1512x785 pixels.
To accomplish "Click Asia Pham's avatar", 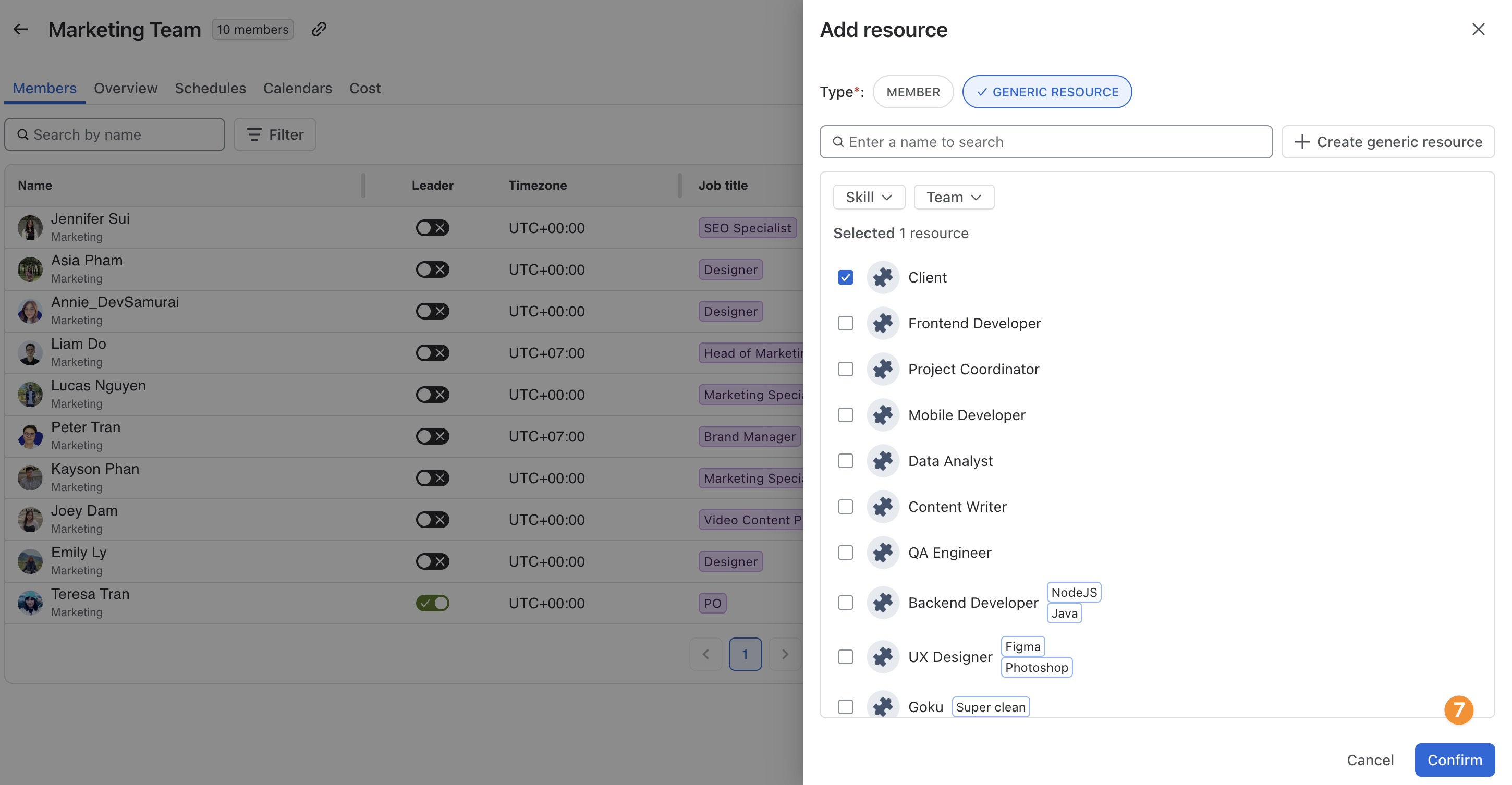I will pos(30,269).
